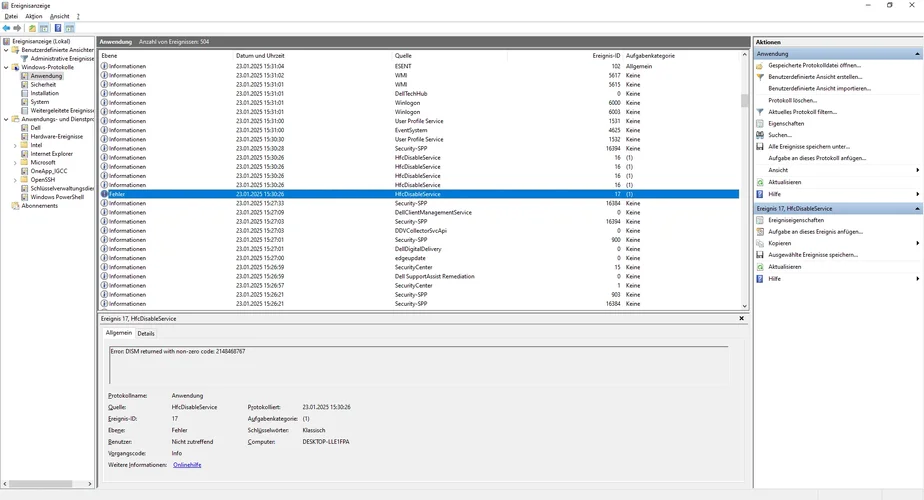Click the Back arrow toolbar icon

[6, 28]
